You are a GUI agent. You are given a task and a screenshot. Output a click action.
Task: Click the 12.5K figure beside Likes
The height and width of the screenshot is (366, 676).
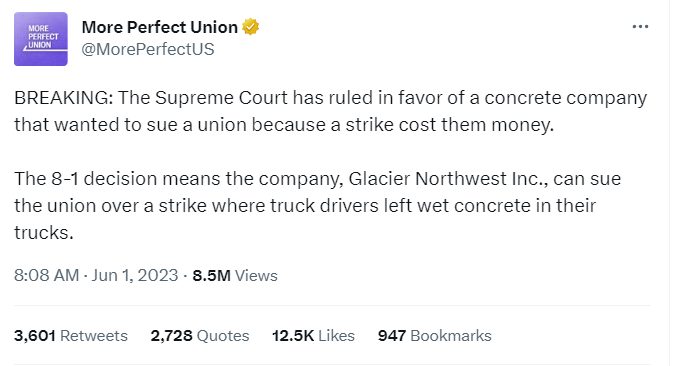point(293,335)
